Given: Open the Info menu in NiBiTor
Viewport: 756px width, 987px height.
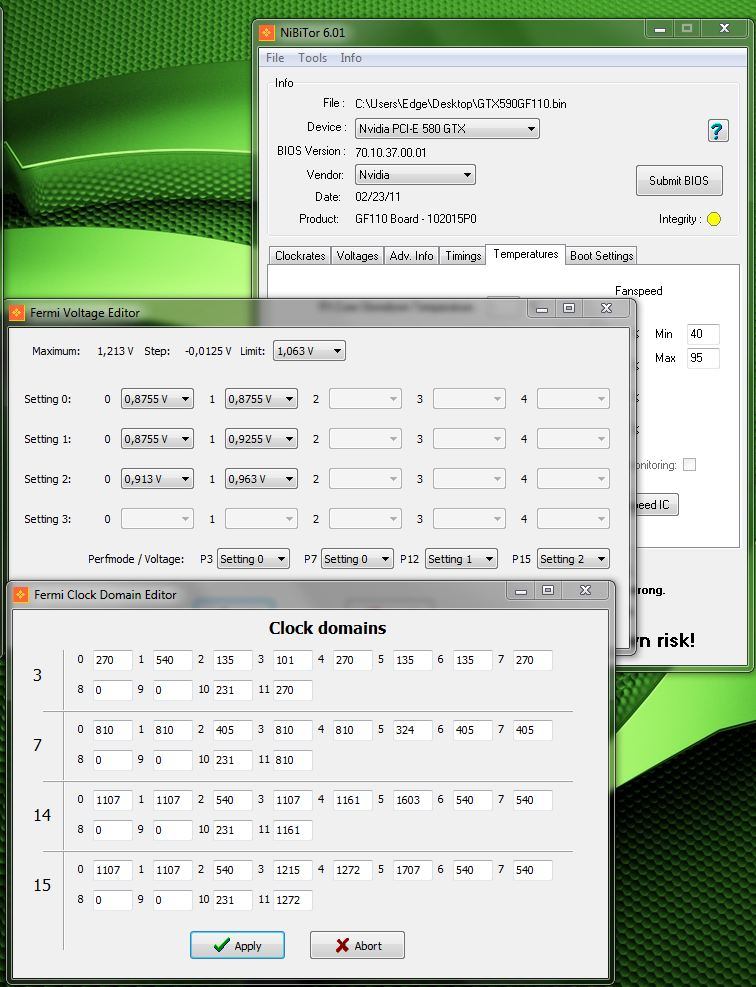Looking at the screenshot, I should (x=351, y=58).
